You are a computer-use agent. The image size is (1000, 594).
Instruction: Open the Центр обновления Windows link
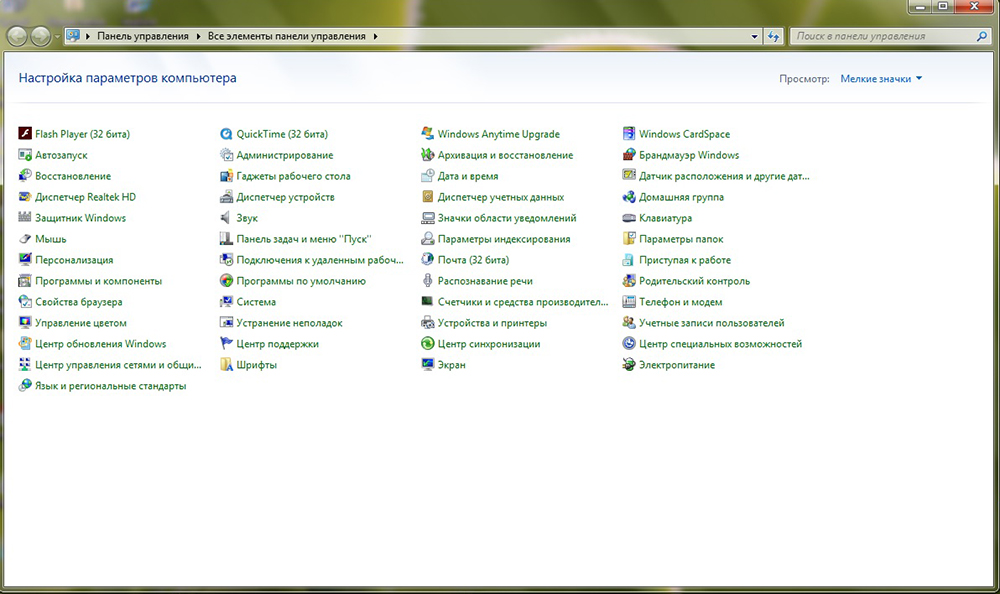100,344
